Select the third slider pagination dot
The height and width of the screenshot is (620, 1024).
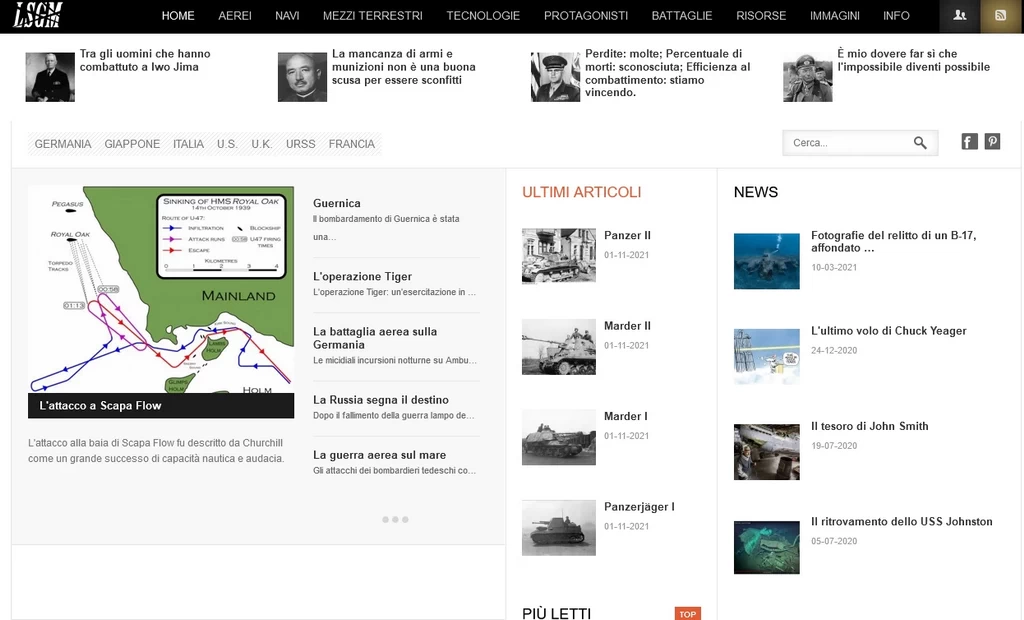[x=405, y=519]
